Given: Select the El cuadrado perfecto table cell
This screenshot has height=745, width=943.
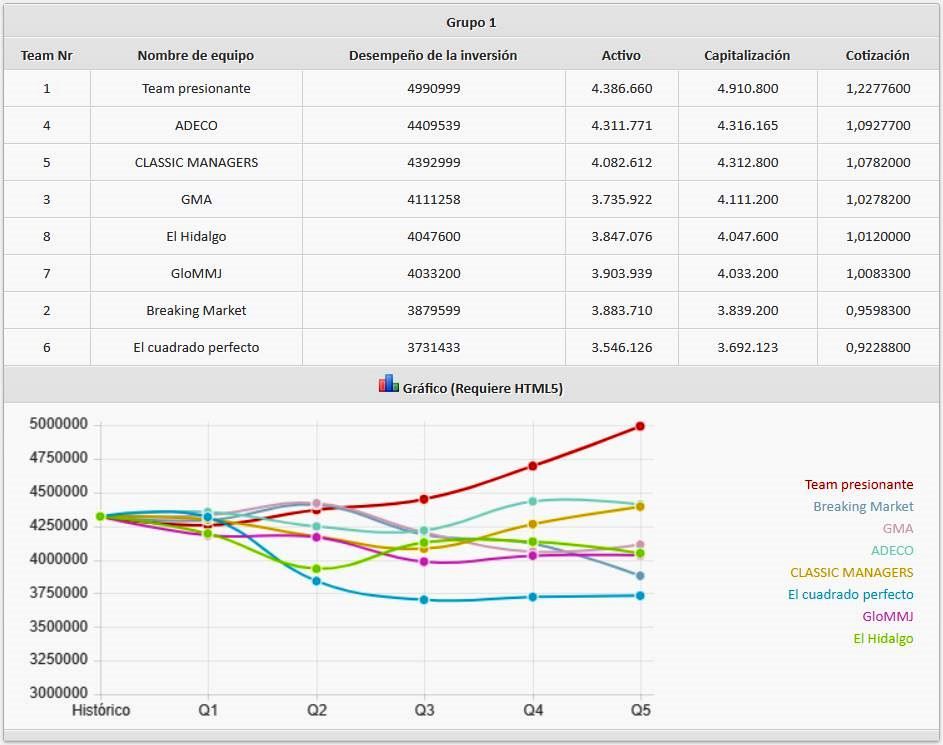Looking at the screenshot, I should point(196,348).
